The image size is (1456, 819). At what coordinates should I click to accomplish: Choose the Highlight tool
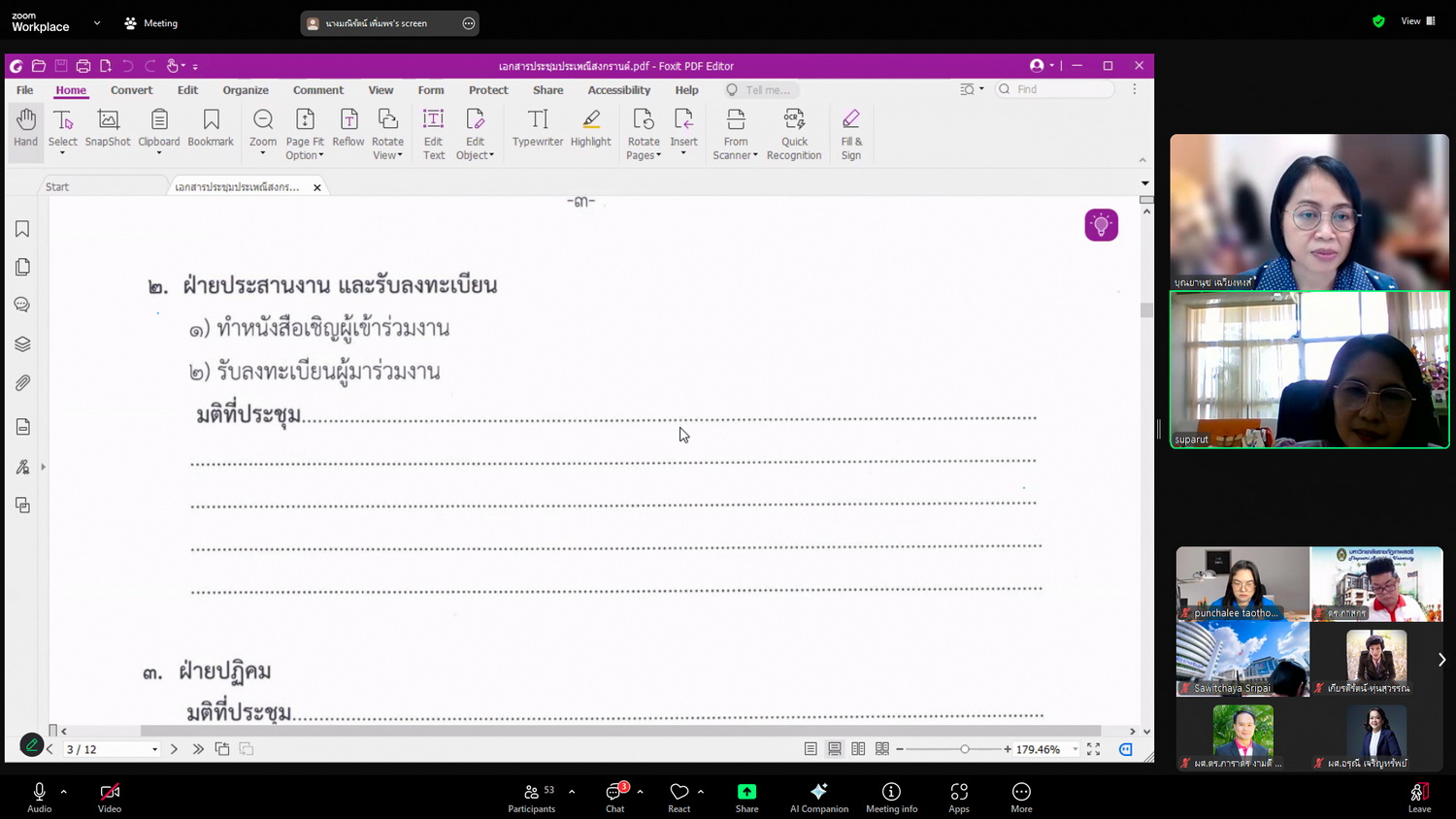tap(590, 128)
